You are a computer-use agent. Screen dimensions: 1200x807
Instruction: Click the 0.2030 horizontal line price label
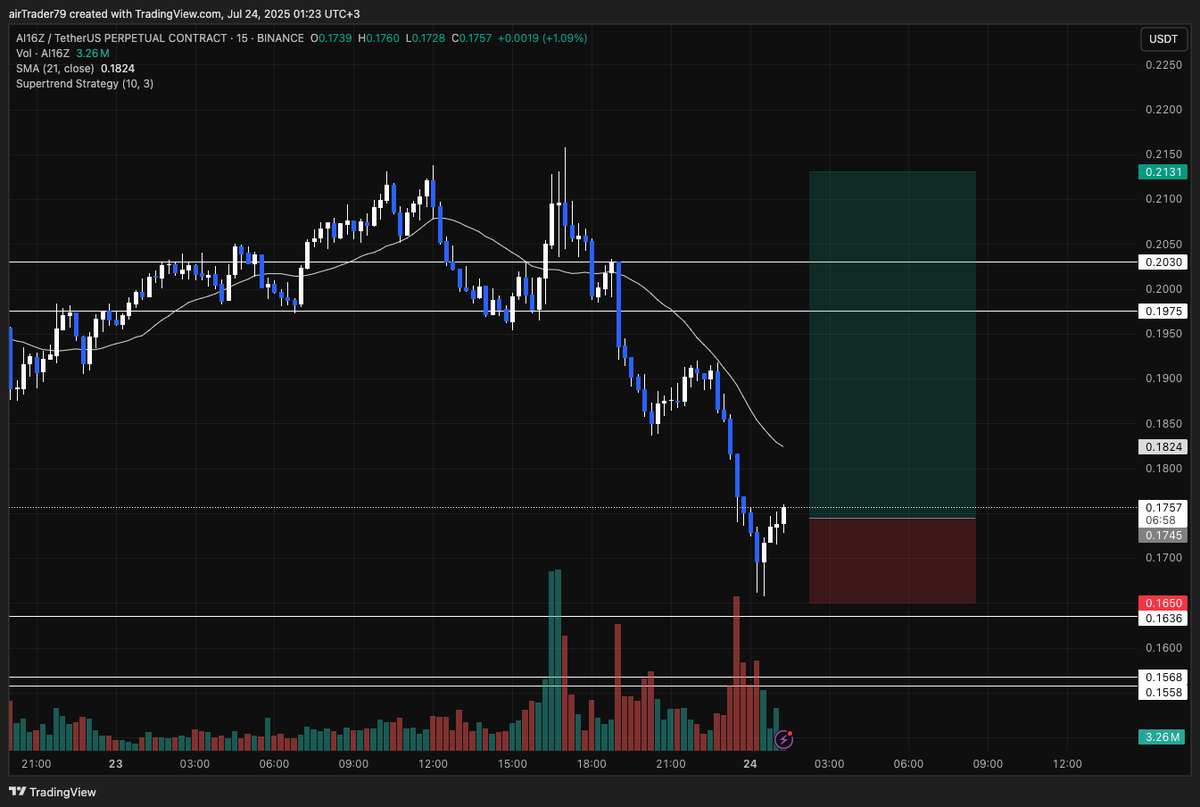pyautogui.click(x=1162, y=262)
